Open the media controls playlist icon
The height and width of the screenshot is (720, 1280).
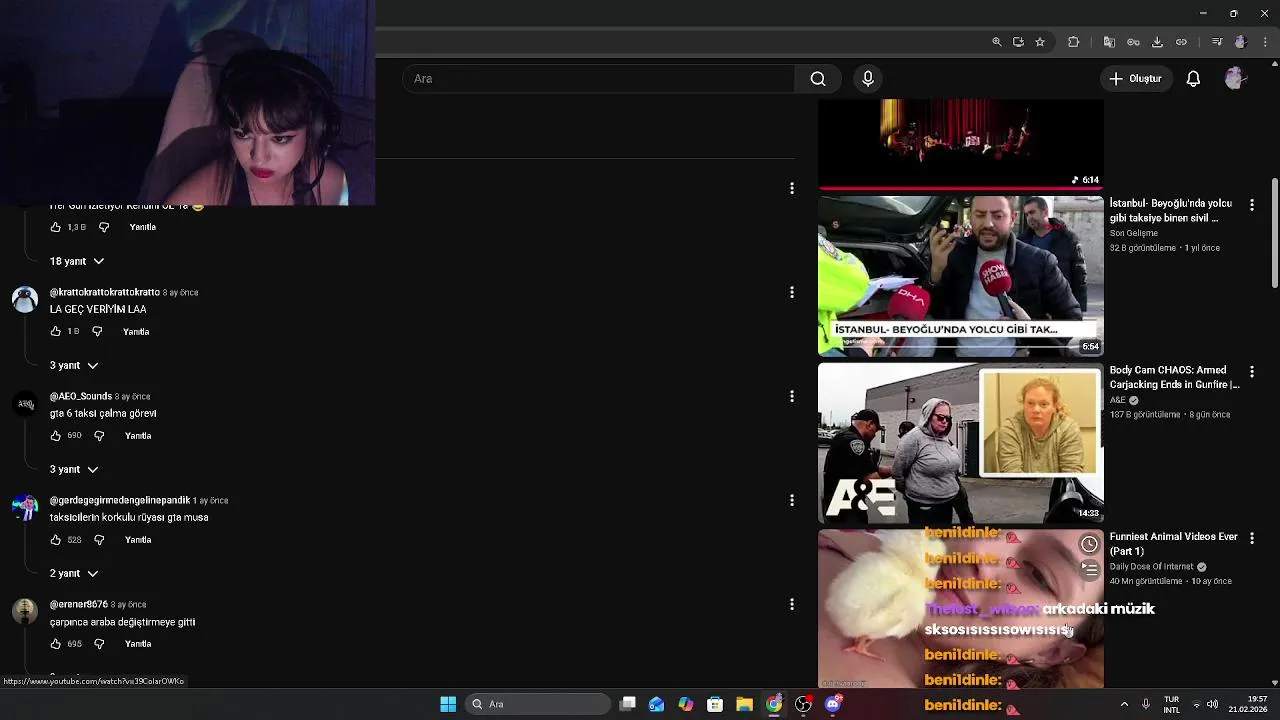click(x=1217, y=42)
